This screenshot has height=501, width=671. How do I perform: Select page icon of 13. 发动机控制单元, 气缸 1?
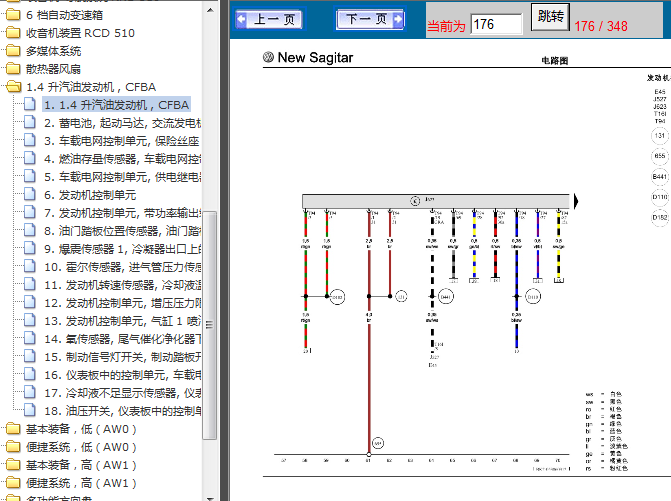(x=30, y=320)
